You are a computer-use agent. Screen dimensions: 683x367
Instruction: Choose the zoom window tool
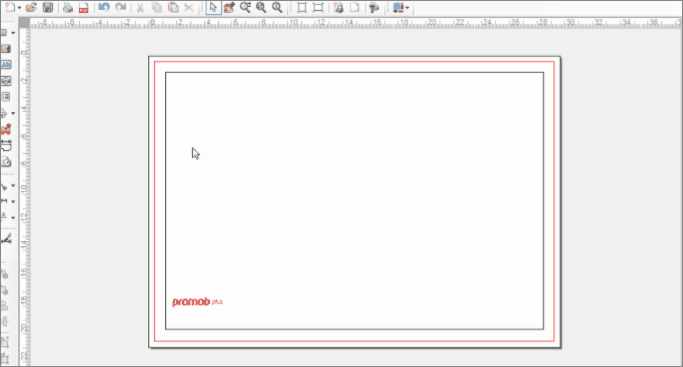[x=245, y=7]
